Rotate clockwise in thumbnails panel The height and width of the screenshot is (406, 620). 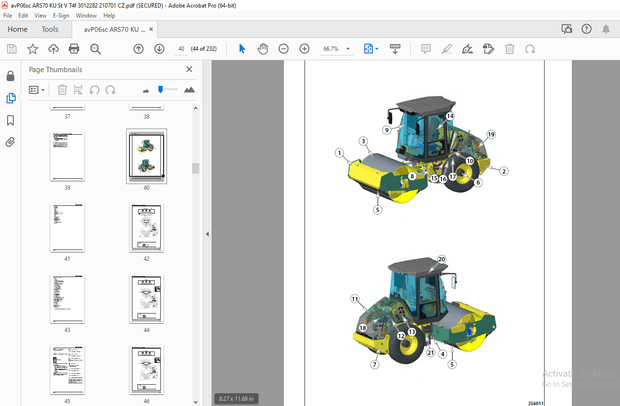[110, 90]
